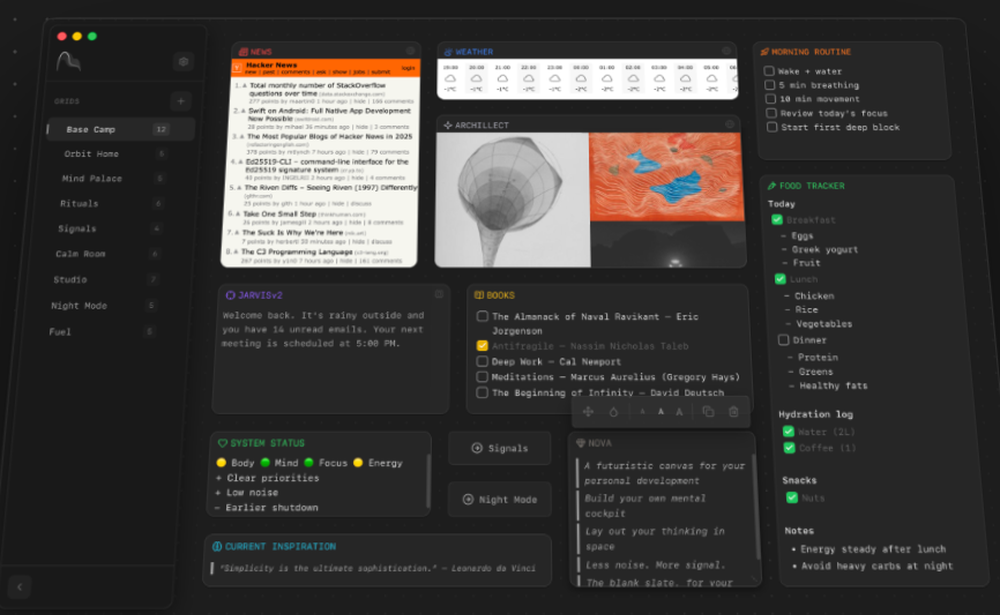Open the Hacker News comments link

point(294,71)
